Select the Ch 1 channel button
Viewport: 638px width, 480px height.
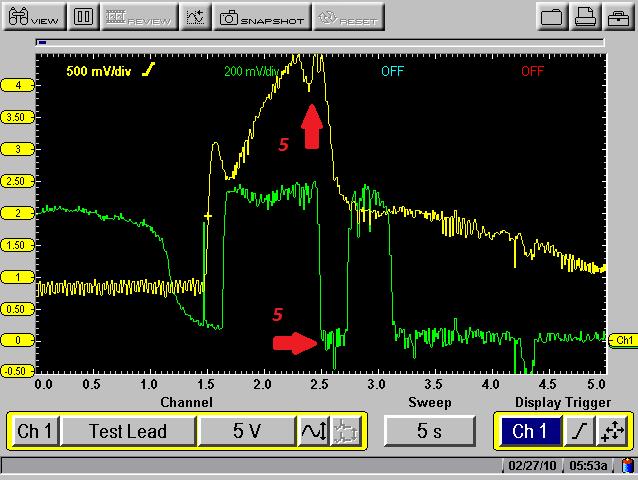pos(35,431)
